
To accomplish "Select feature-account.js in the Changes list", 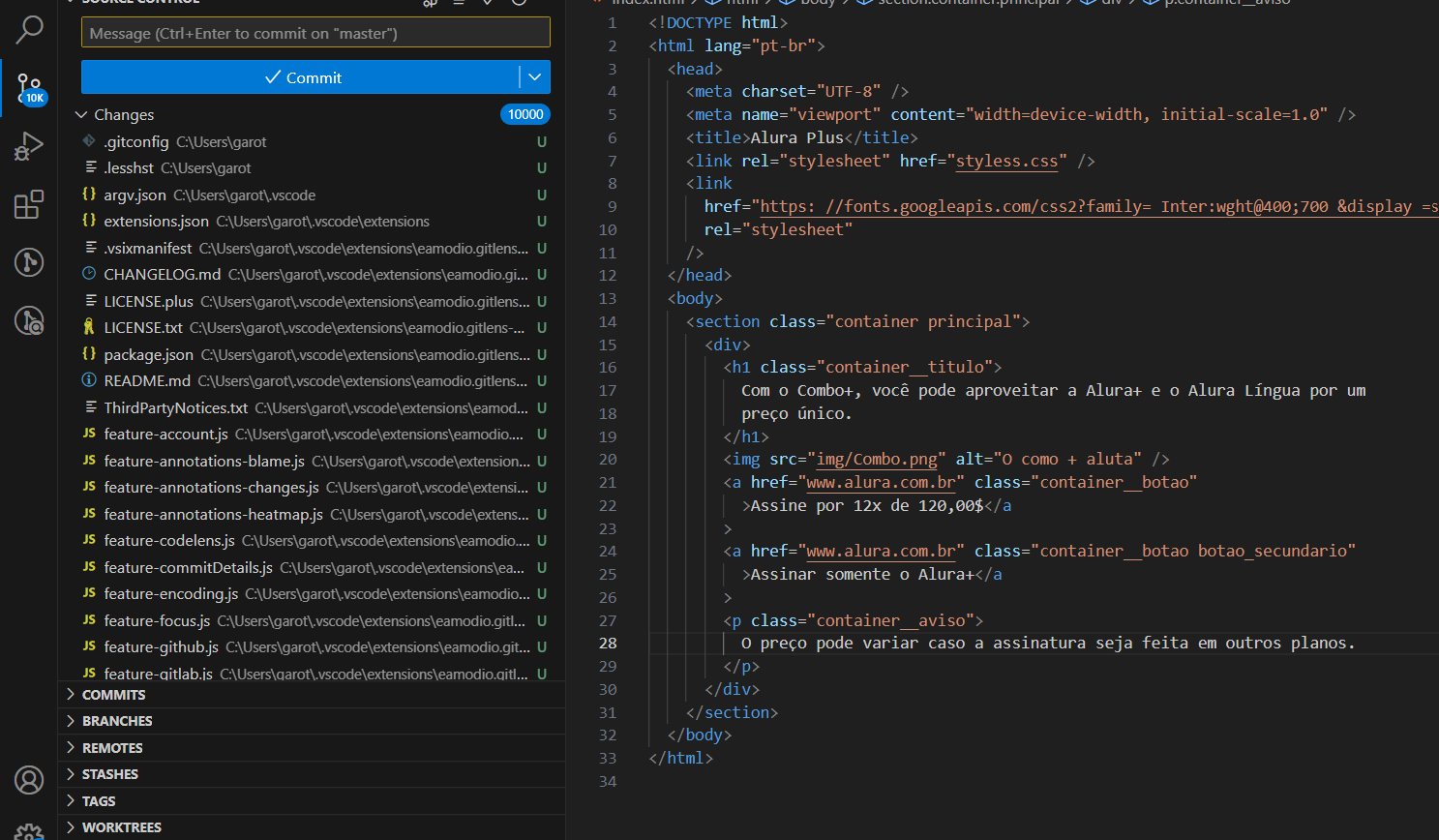I will 312,434.
